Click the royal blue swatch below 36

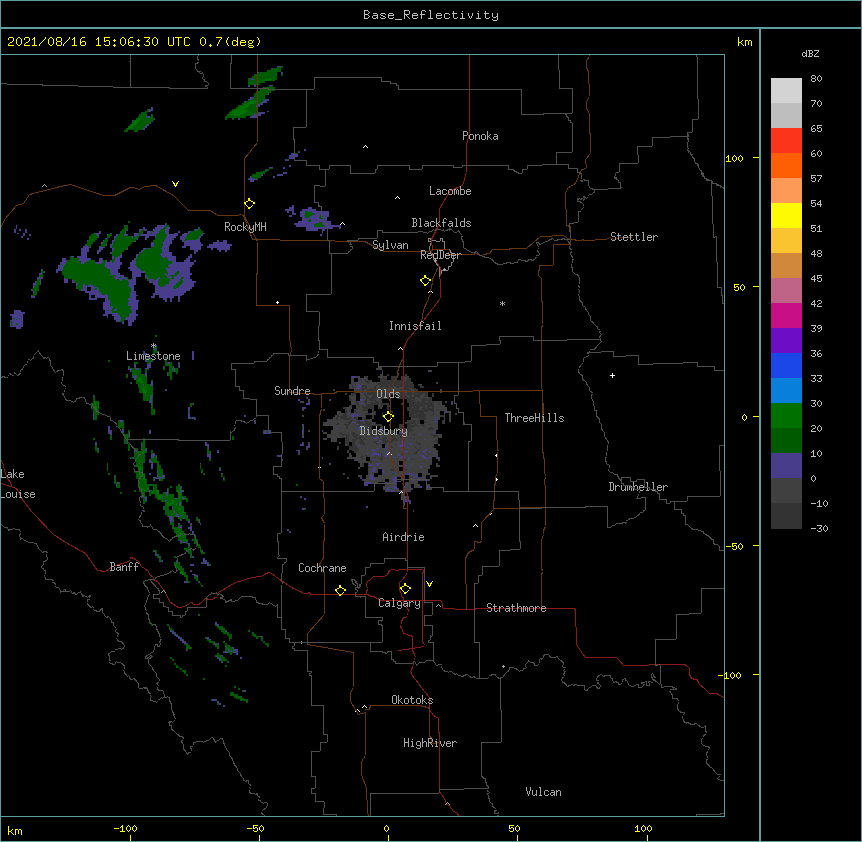[786, 365]
